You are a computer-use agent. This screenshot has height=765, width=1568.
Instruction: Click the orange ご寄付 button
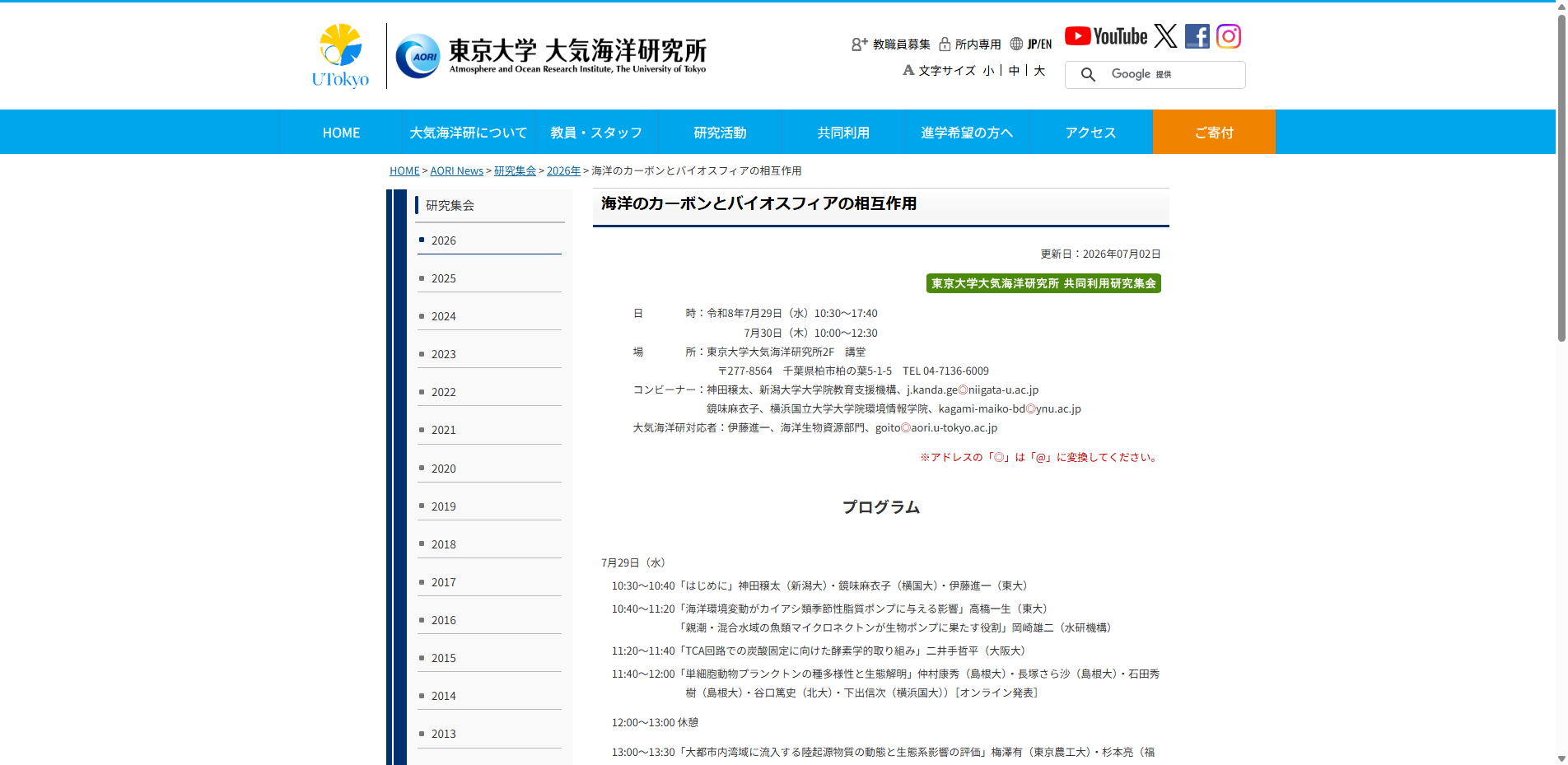point(1214,133)
